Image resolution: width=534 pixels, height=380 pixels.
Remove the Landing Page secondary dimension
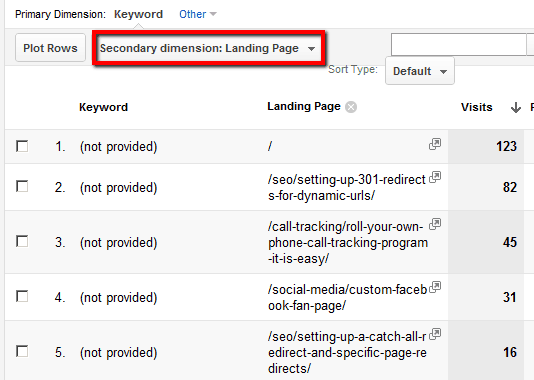[351, 107]
